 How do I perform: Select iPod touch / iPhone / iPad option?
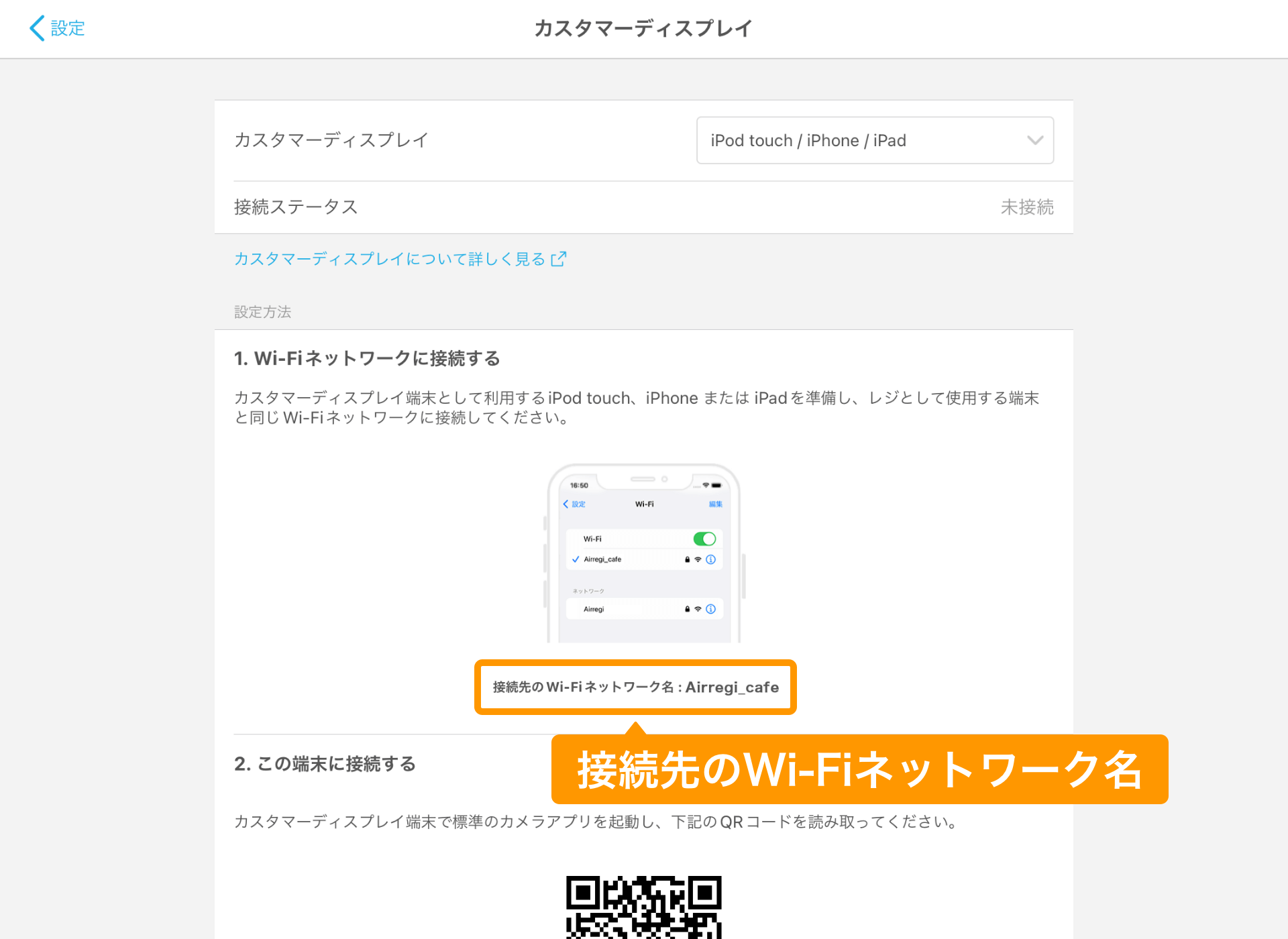tap(874, 140)
